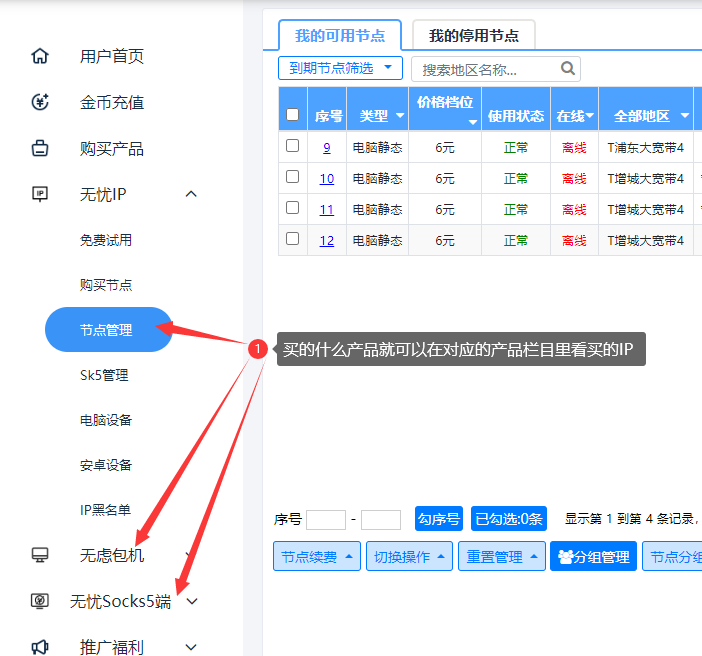Select 购买节点 submenu item
Image resolution: width=702 pixels, height=656 pixels.
pos(106,285)
